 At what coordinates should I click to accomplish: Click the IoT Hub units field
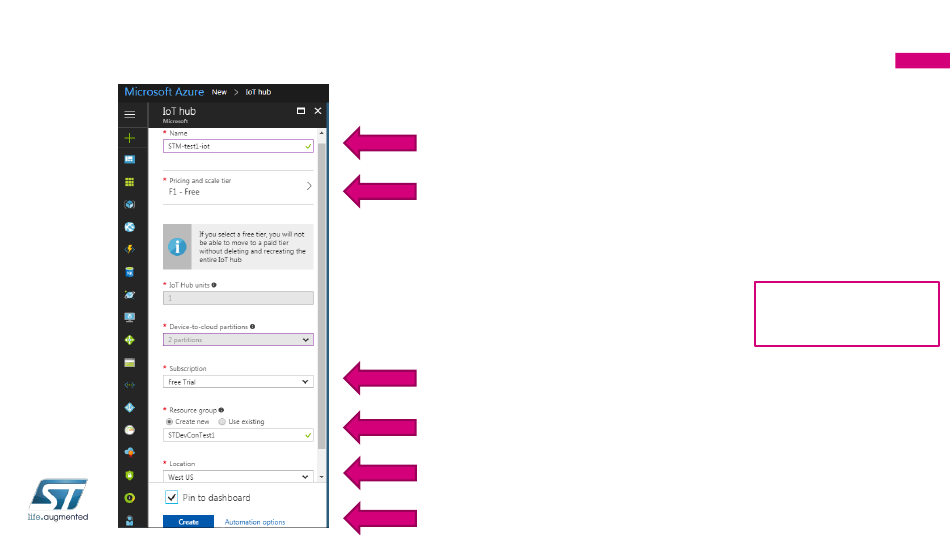[238, 298]
